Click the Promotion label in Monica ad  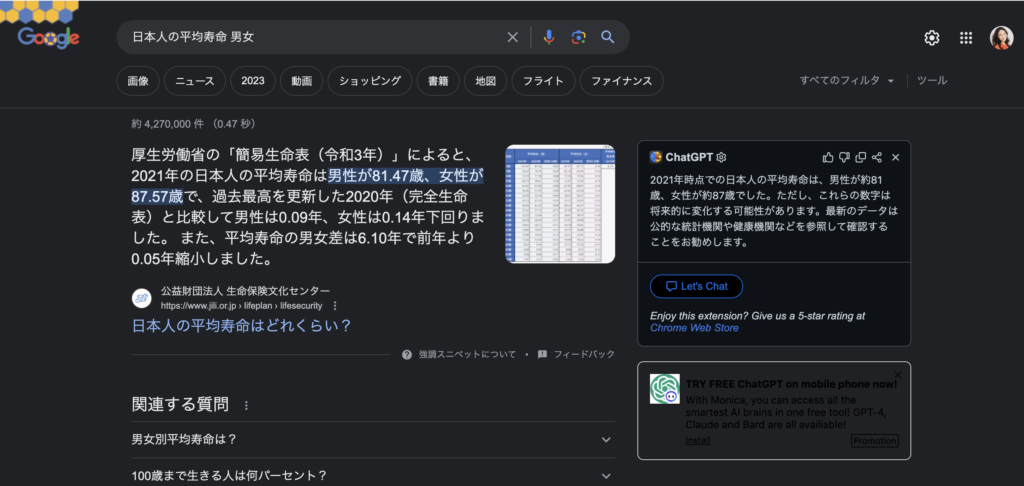click(875, 441)
